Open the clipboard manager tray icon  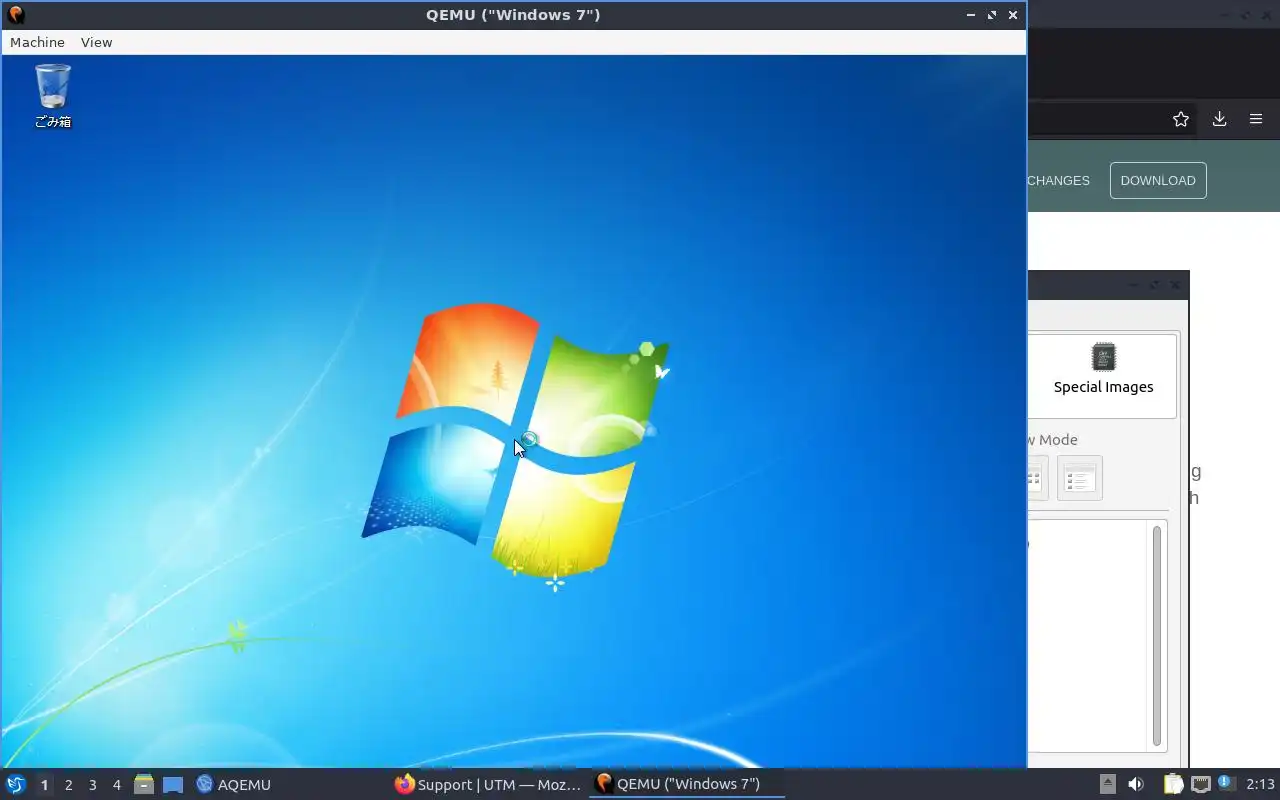1173,784
